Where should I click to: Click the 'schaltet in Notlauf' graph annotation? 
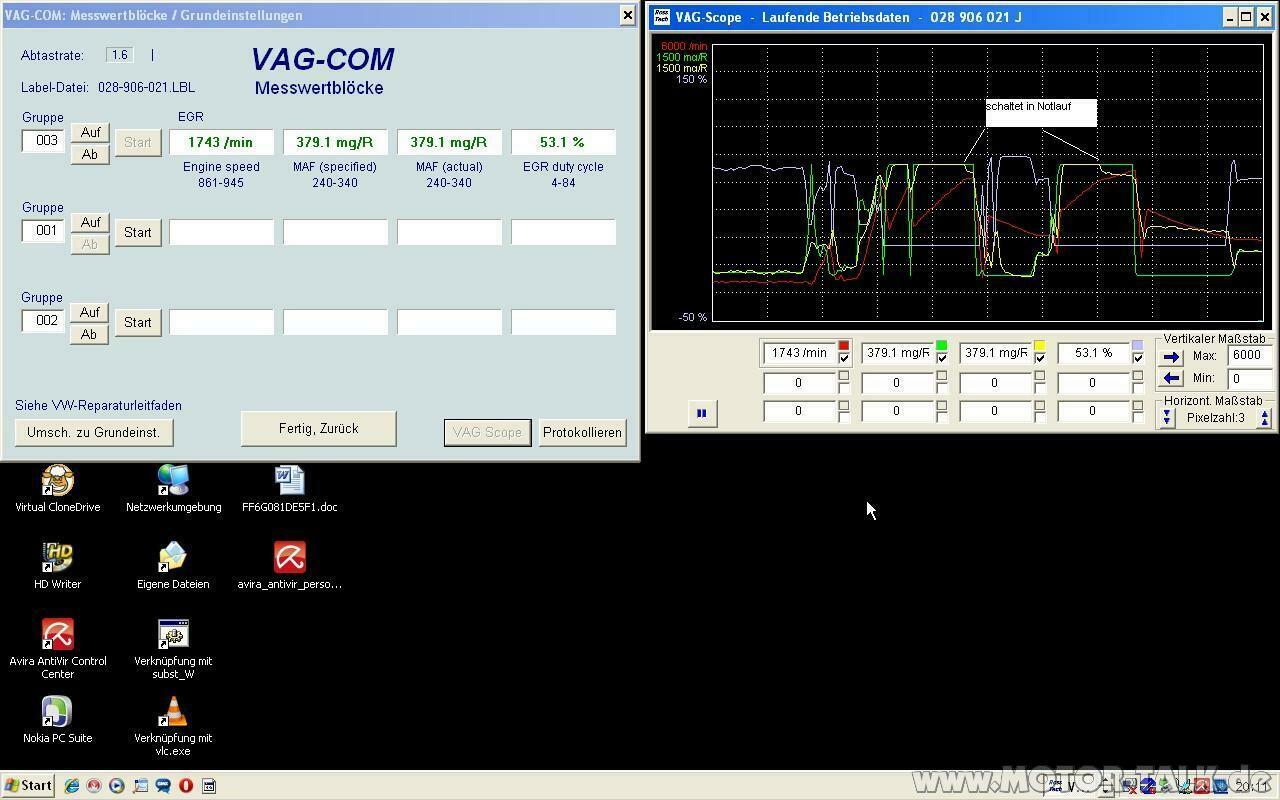tap(1041, 112)
